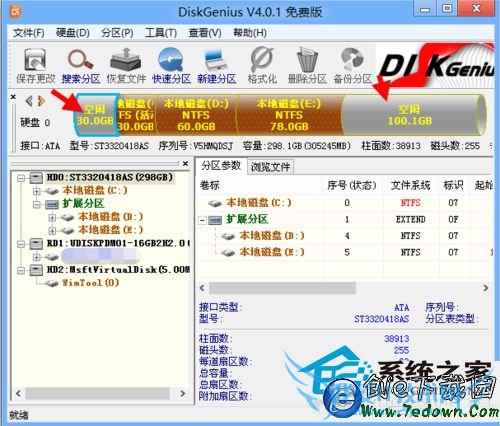500x426 pixels.
Task: Select the 本地磁盘 (E:) table row
Action: click(345, 252)
